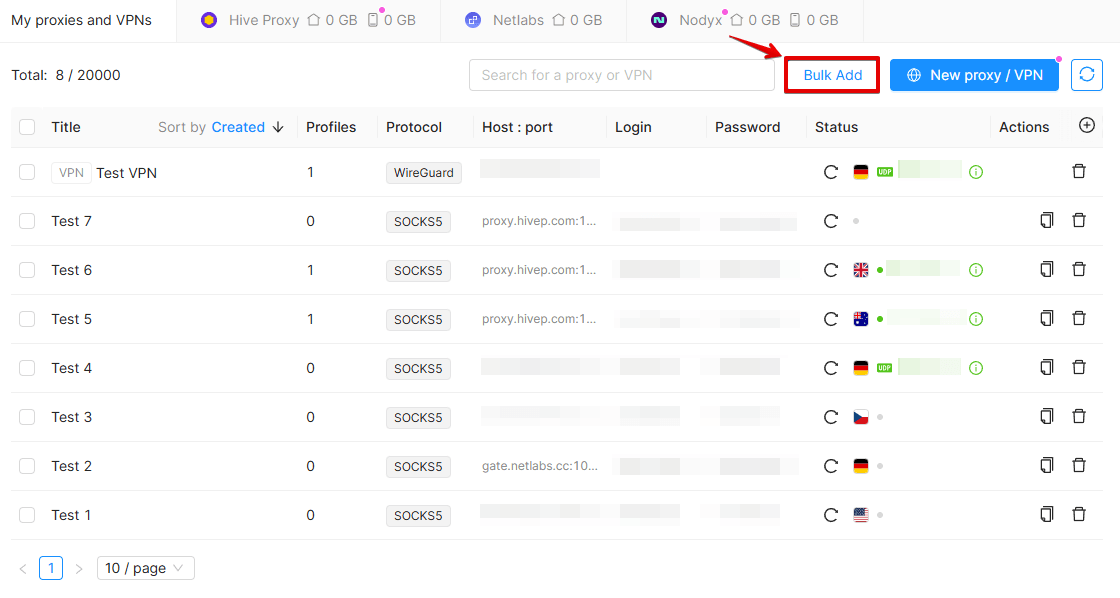Copy the Test 1 proxy

pos(1046,514)
